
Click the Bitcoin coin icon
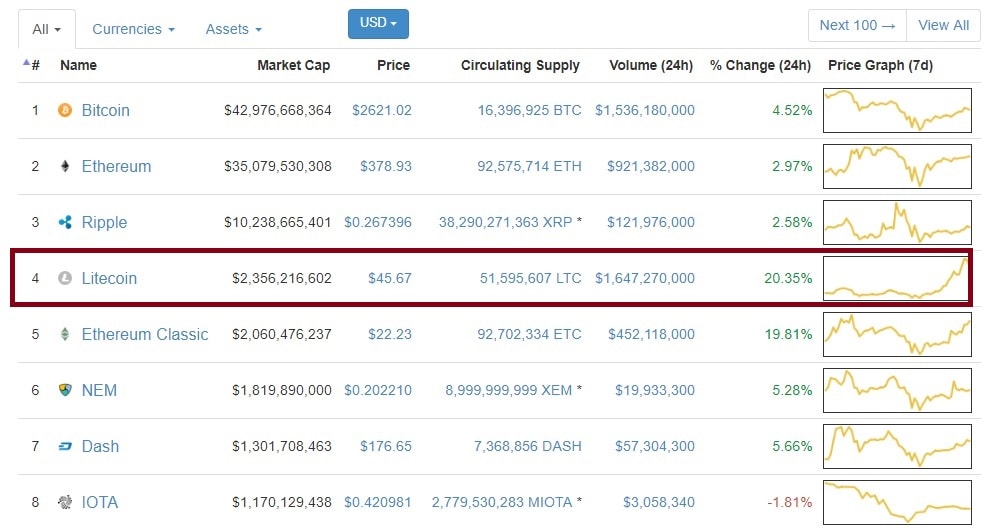click(x=66, y=110)
